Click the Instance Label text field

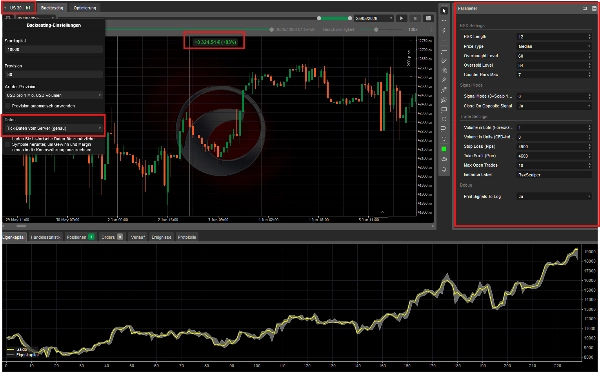[x=554, y=175]
